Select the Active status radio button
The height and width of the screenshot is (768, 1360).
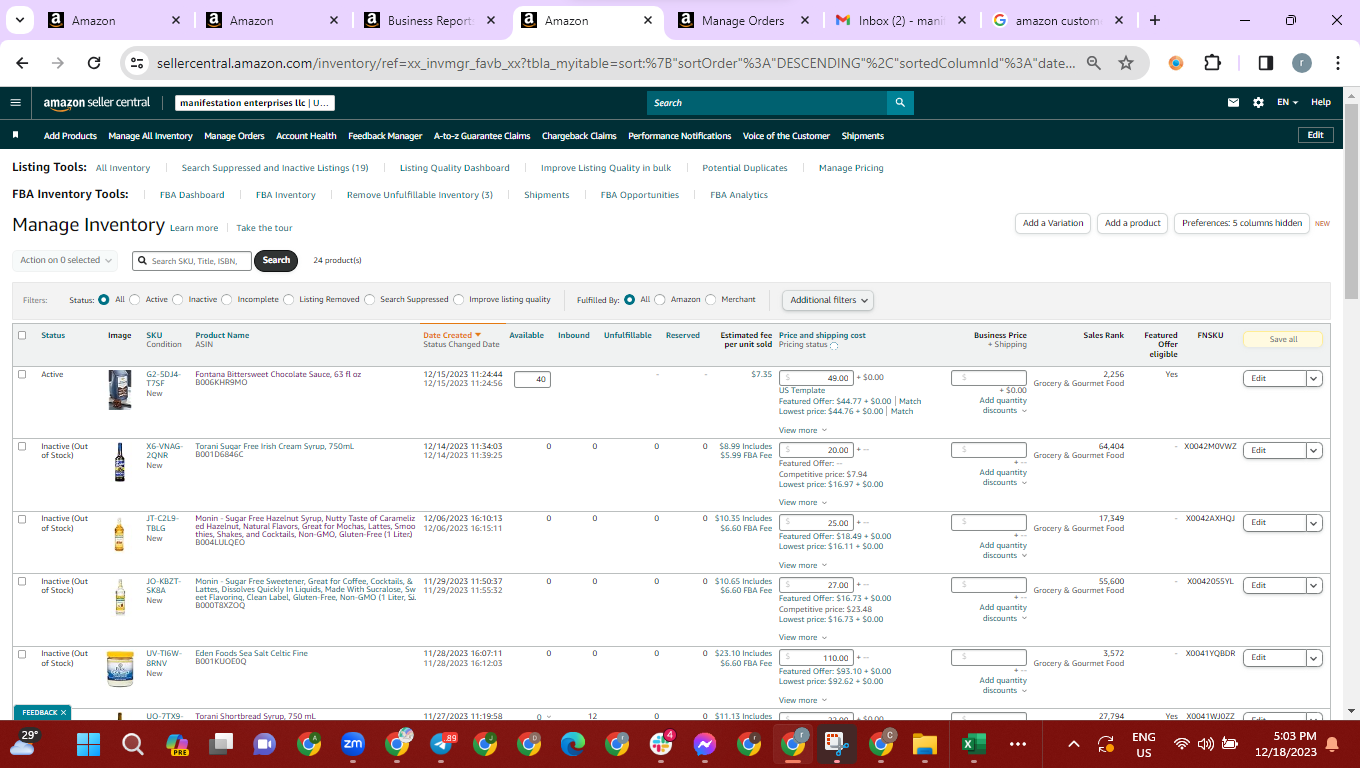tap(136, 299)
